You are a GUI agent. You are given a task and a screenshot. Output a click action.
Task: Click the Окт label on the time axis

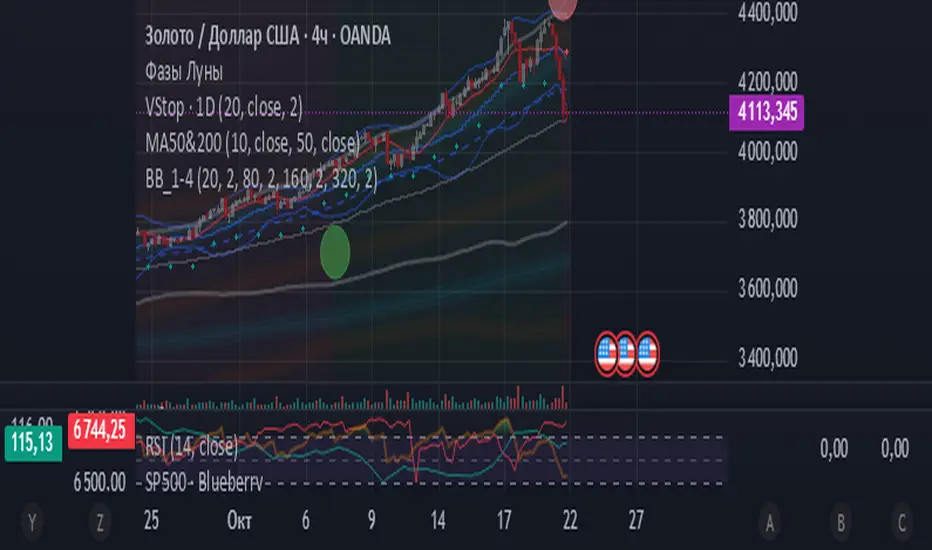239,521
